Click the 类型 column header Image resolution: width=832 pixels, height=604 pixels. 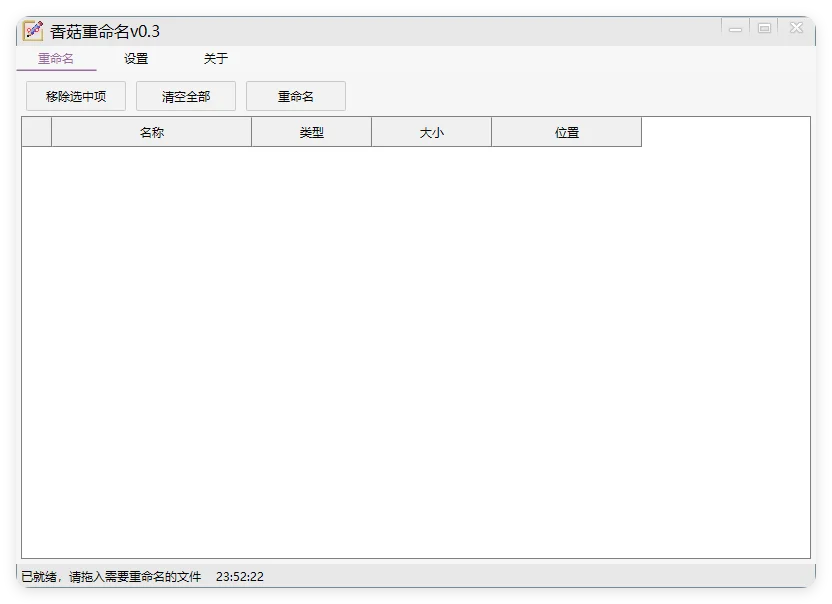[311, 131]
